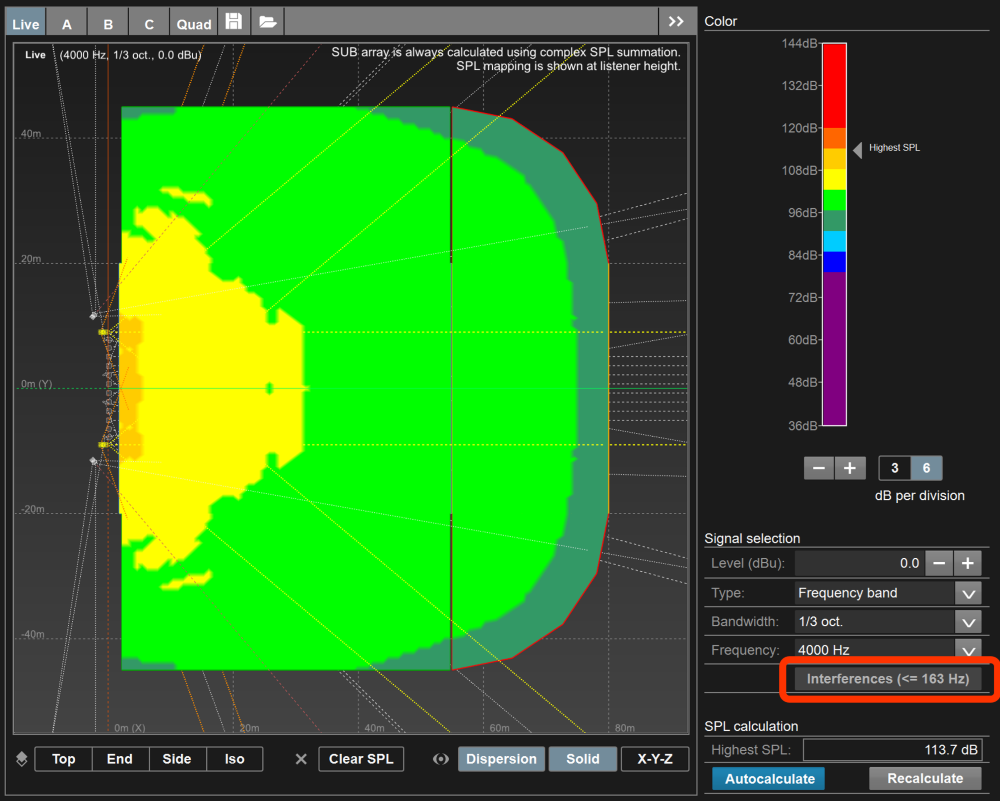
Task: Increase signal level with plus stepper
Action: coord(968,563)
